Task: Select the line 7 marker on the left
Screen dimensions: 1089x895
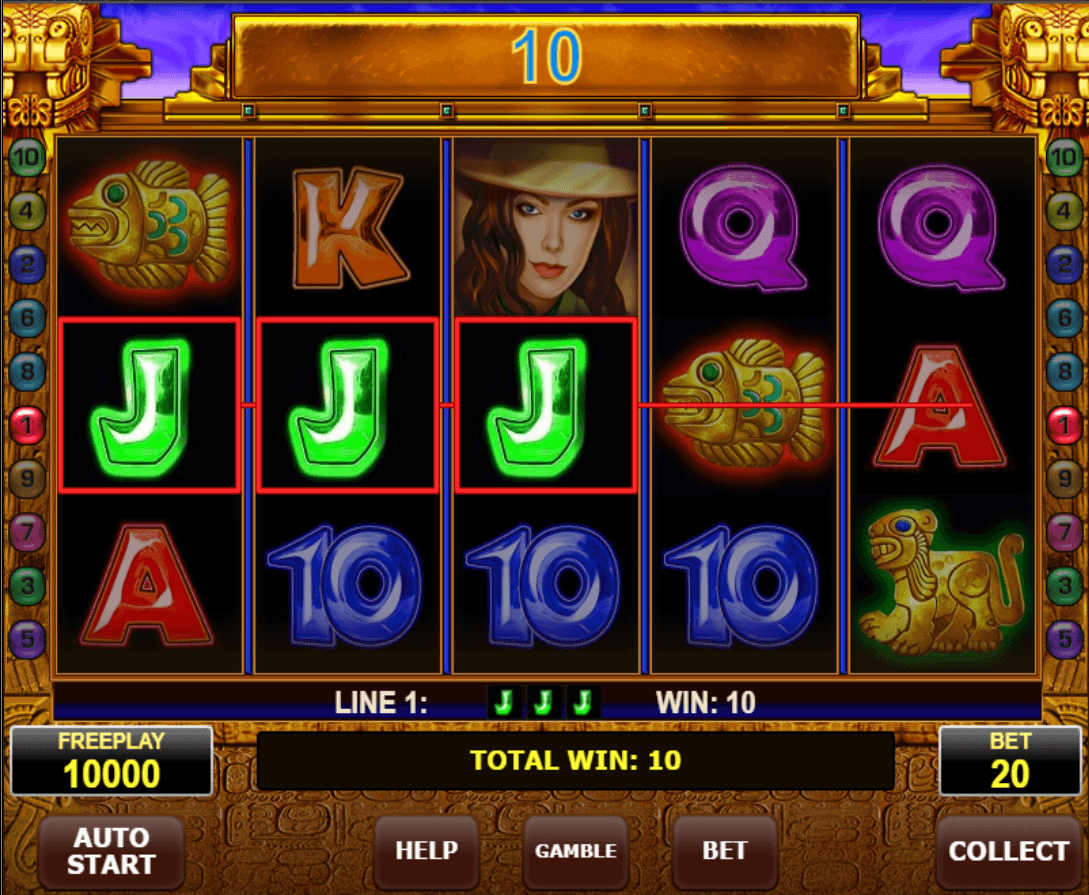Action: tap(27, 532)
